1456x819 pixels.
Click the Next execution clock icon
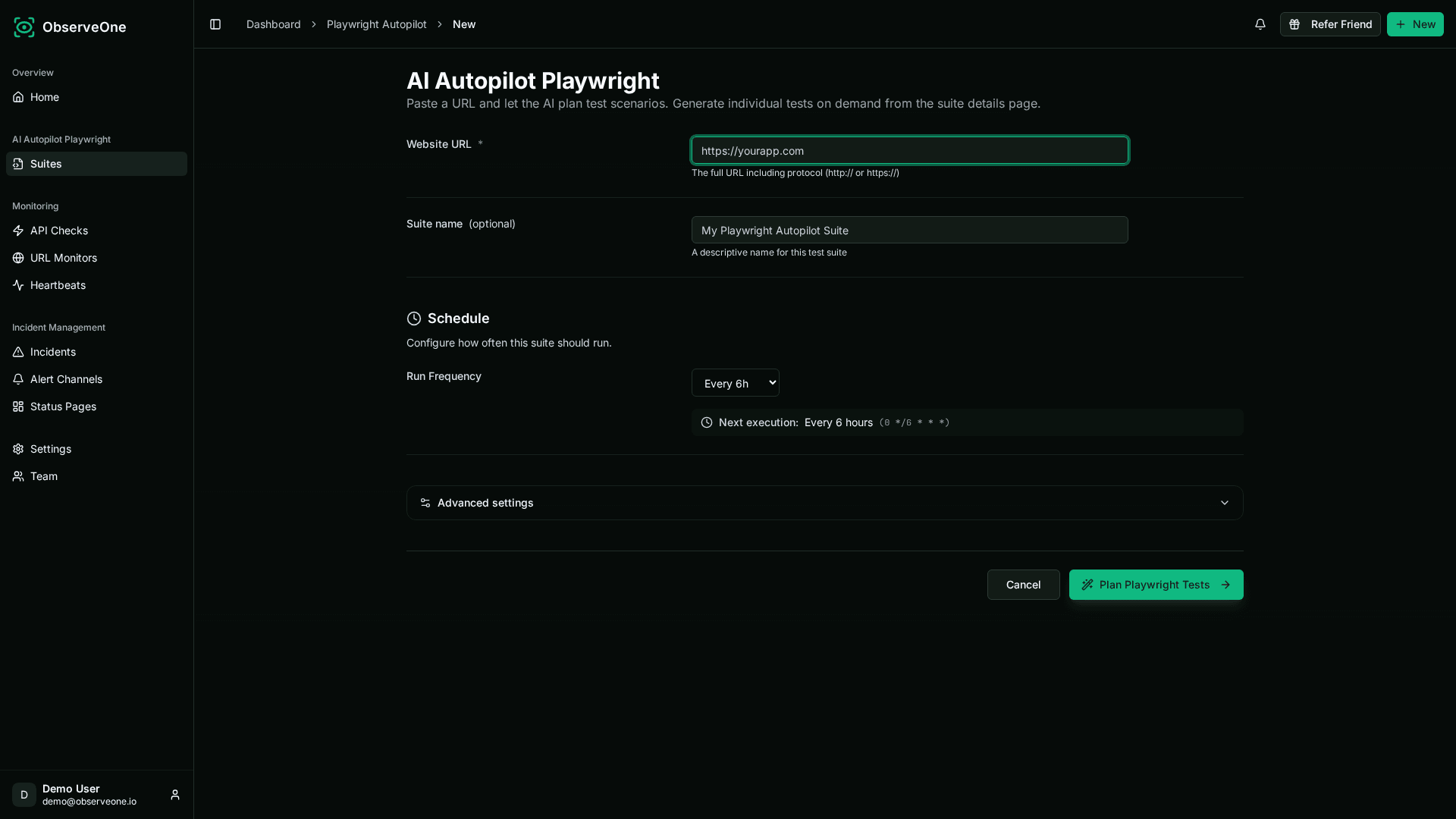point(707,422)
